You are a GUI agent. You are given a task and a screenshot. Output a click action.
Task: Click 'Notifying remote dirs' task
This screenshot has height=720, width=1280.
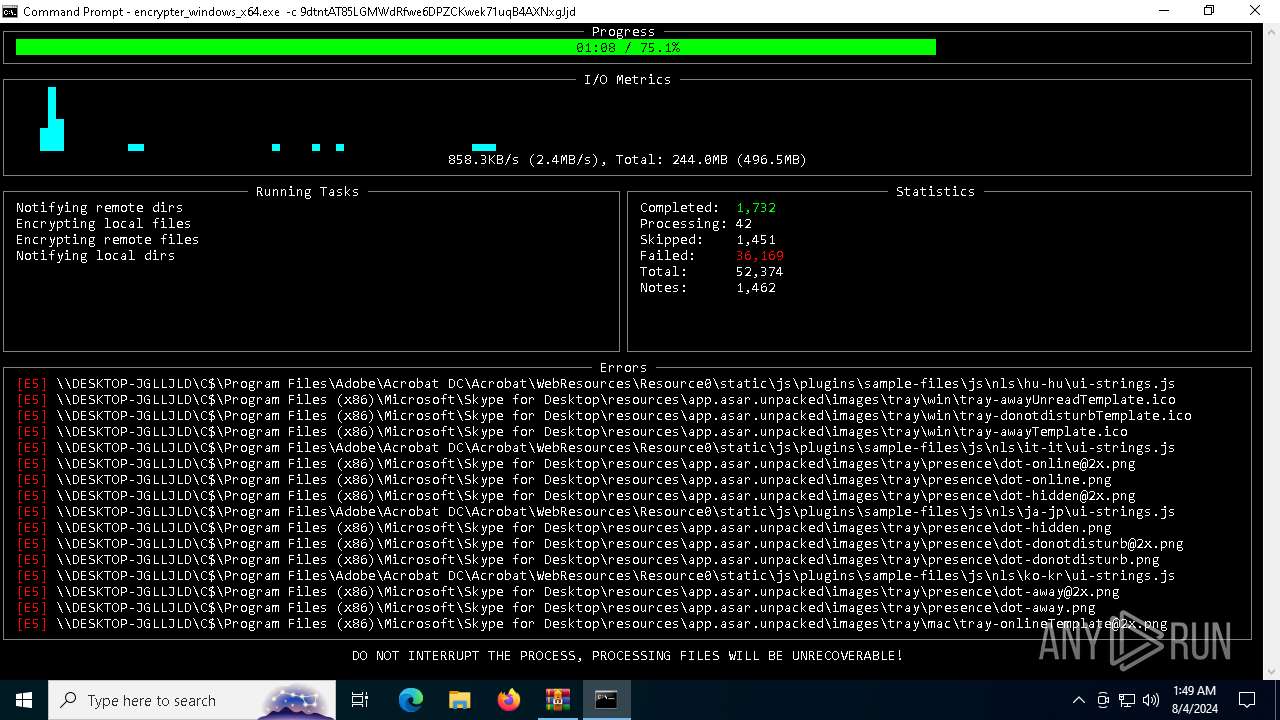[x=99, y=207]
